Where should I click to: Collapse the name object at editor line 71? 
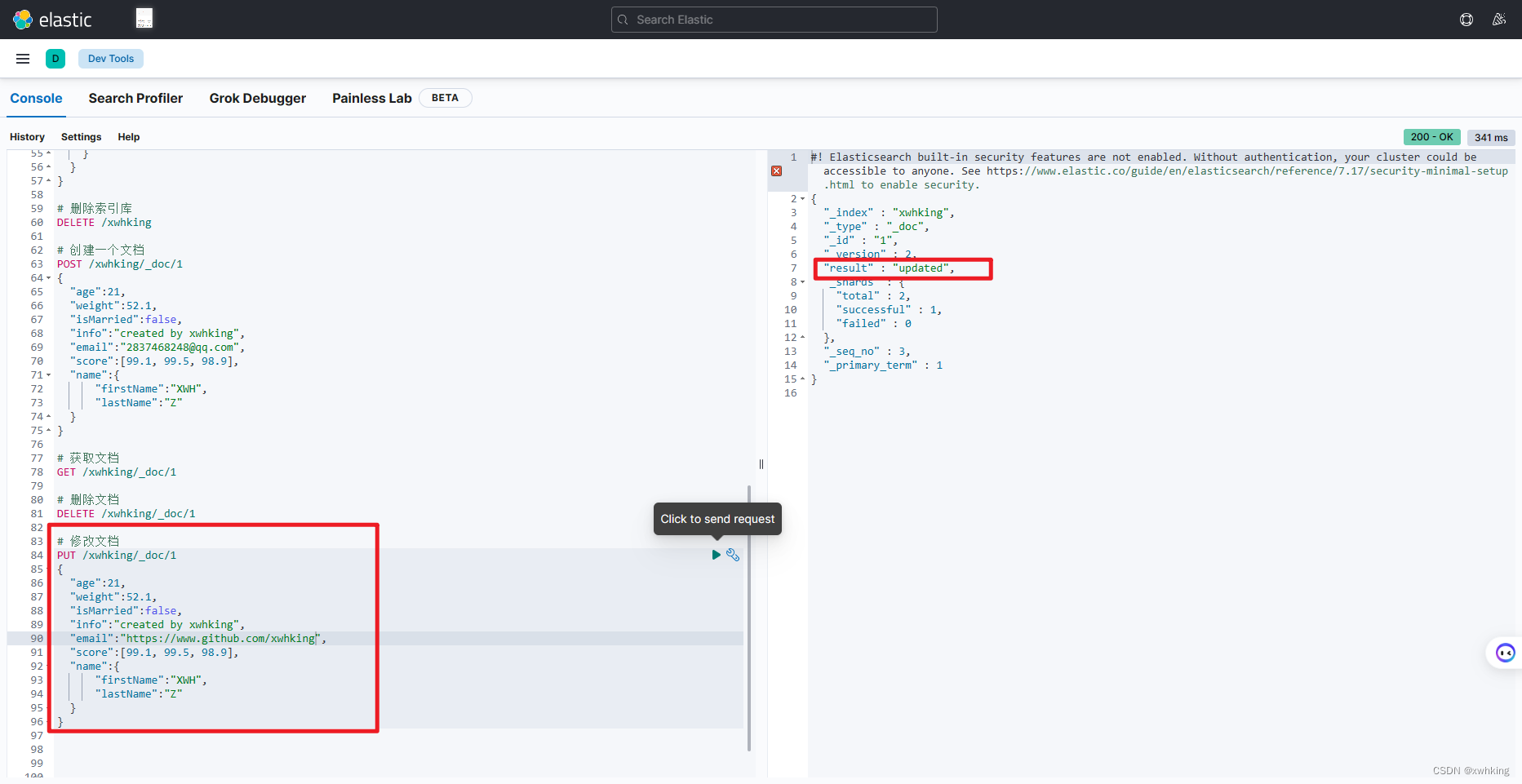[48, 375]
